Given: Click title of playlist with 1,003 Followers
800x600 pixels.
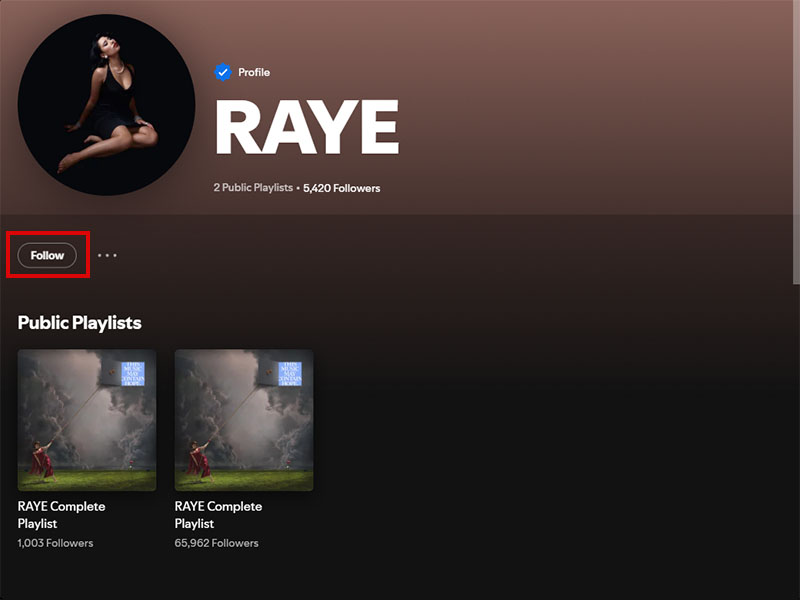Looking at the screenshot, I should tap(61, 515).
